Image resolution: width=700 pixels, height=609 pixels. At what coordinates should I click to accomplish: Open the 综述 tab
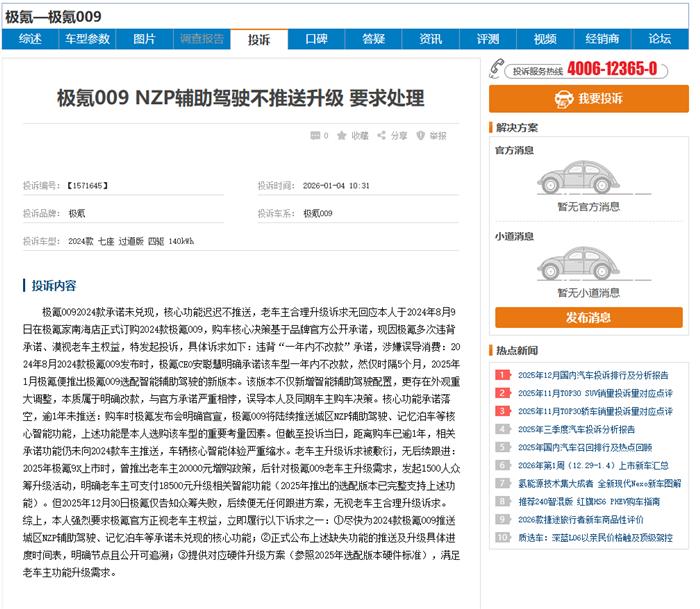pos(30,39)
